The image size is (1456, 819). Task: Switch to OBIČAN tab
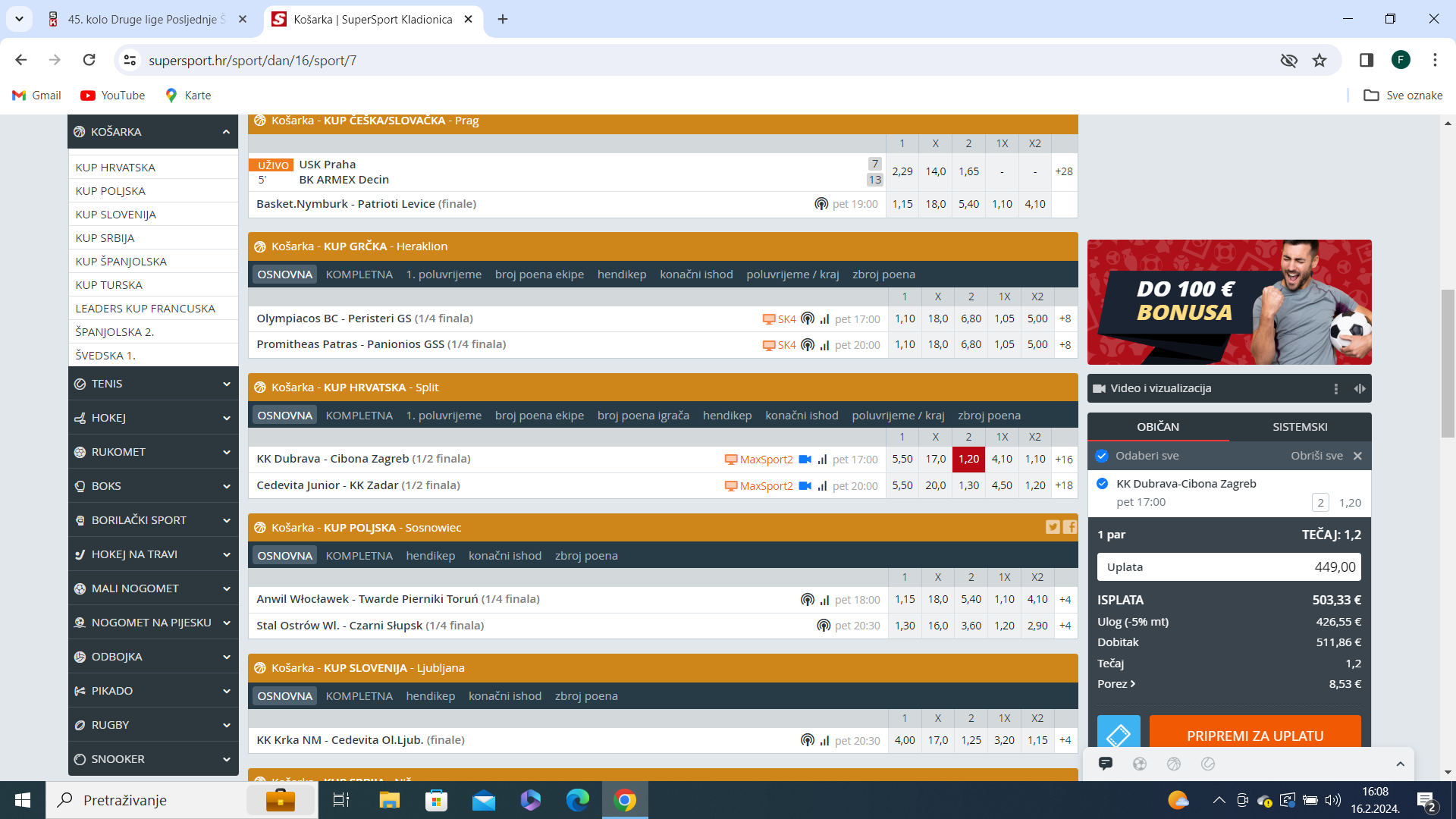point(1158,427)
